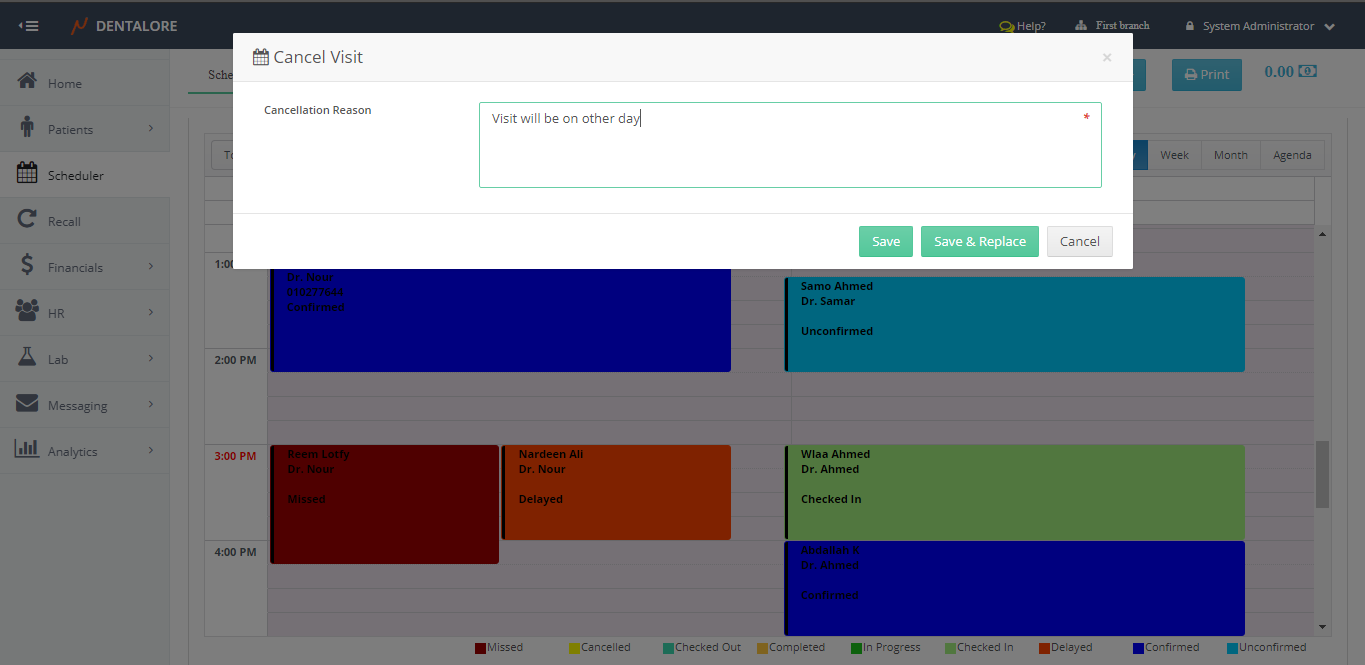Click the Messaging envelope icon

pos(27,404)
